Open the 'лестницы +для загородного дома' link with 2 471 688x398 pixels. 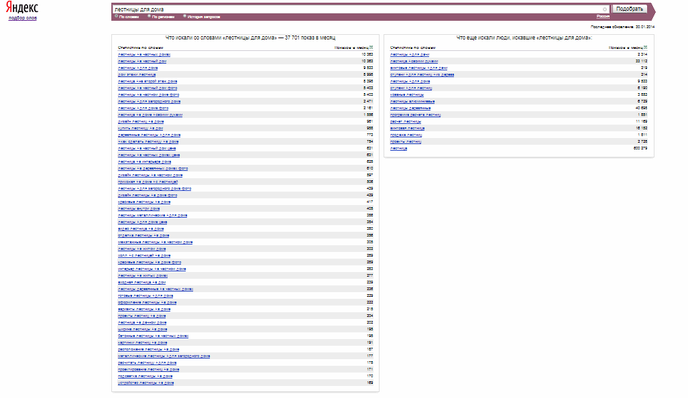click(149, 101)
